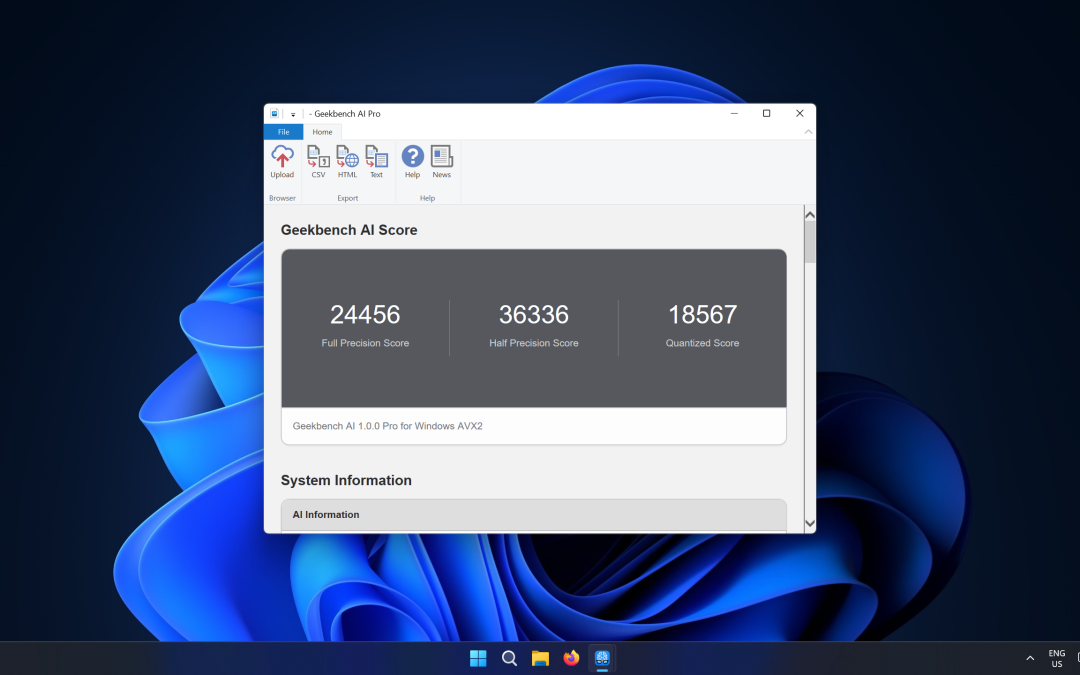Image resolution: width=1080 pixels, height=675 pixels.
Task: Export results as Text file
Action: (376, 160)
